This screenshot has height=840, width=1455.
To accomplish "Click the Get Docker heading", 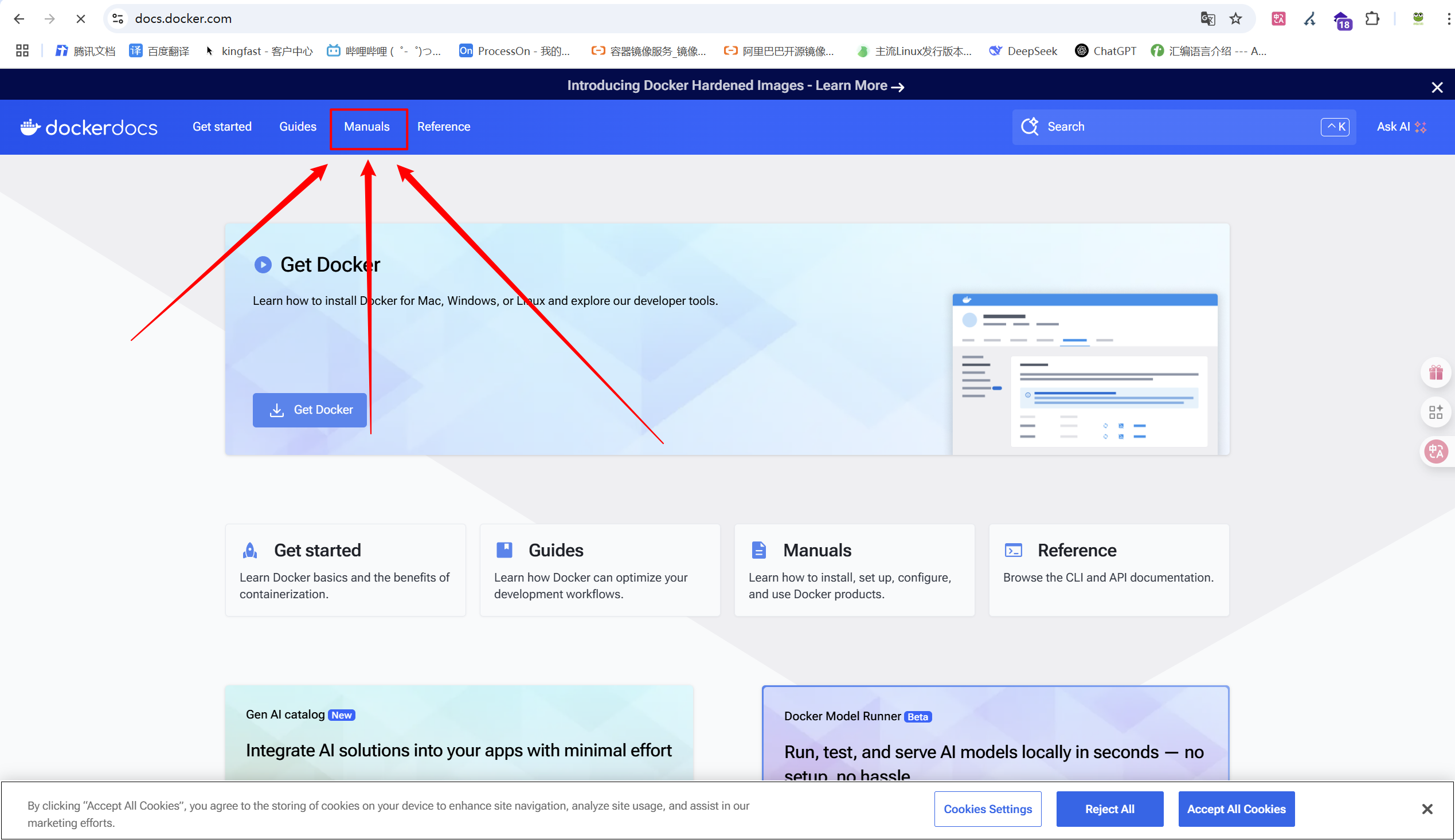I will 330,265.
